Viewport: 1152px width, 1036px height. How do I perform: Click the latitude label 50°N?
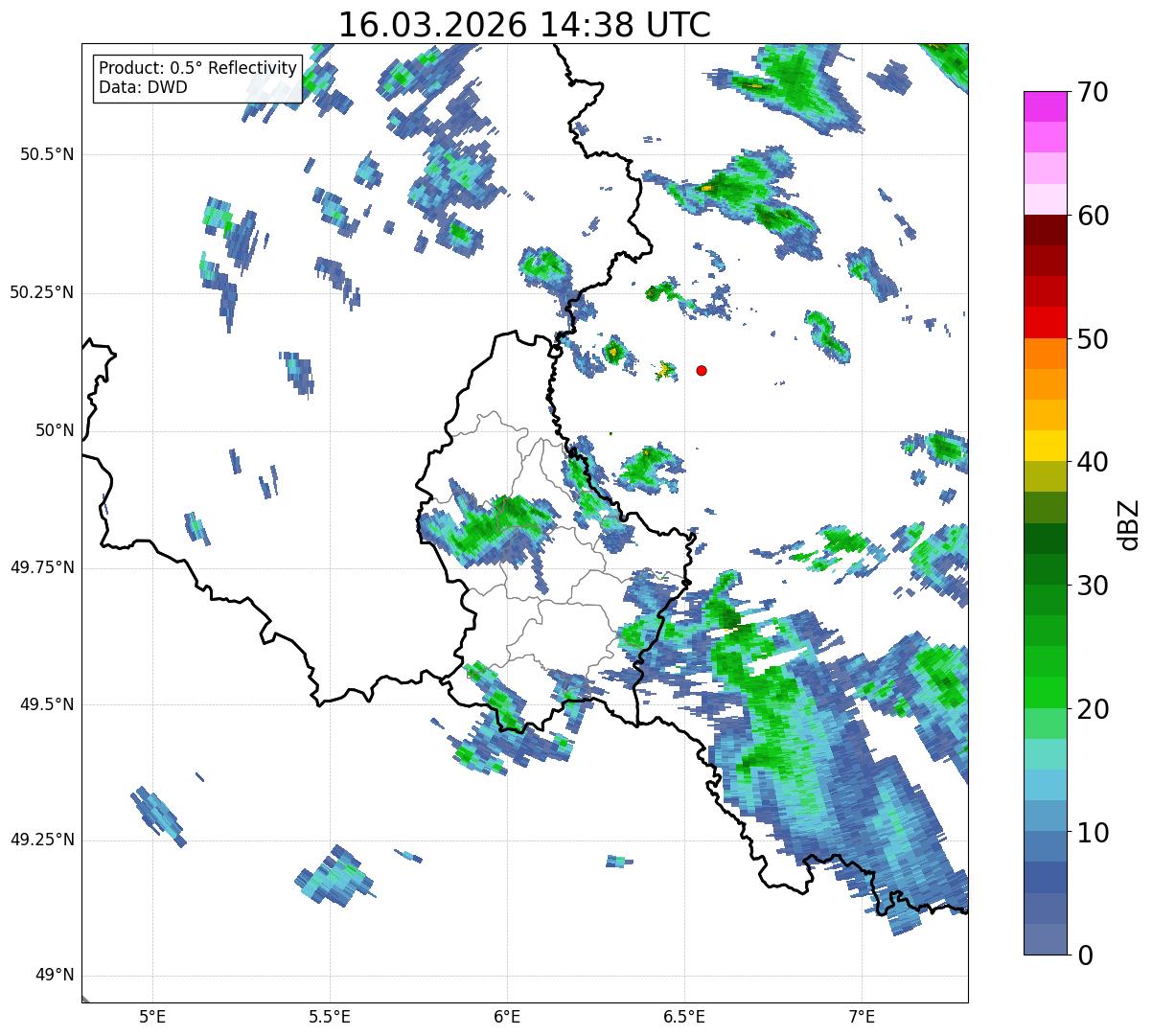coord(53,431)
